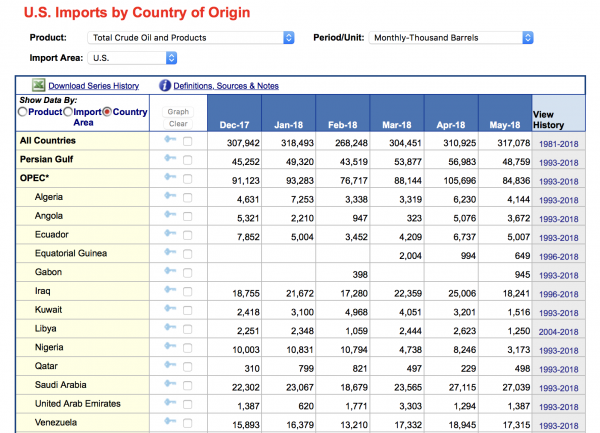Tick the OPEC graph checkbox
This screenshot has width=600, height=433.
188,179
